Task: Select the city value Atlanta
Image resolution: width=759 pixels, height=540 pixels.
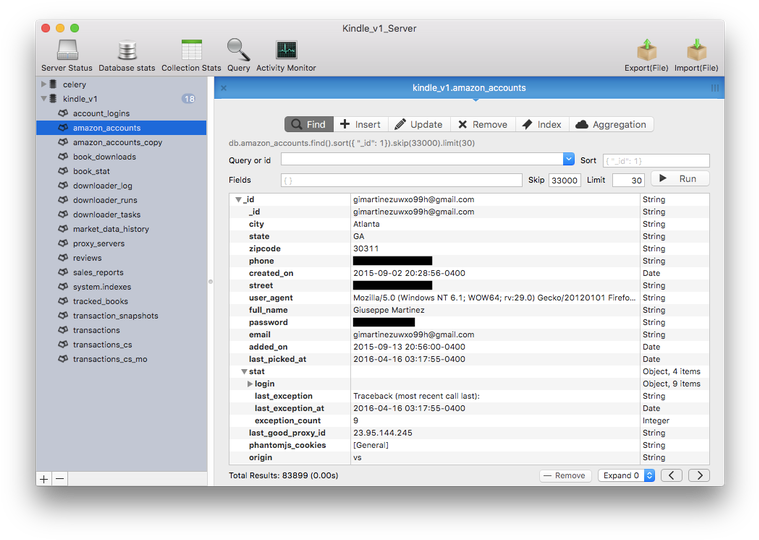Action: pyautogui.click(x=366, y=224)
